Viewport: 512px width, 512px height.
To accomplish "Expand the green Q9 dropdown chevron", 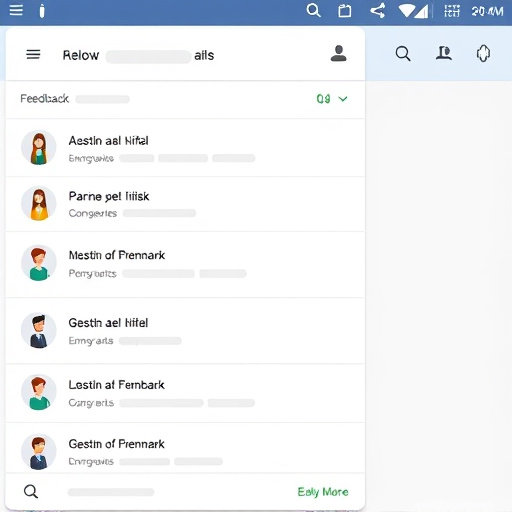I will (343, 99).
